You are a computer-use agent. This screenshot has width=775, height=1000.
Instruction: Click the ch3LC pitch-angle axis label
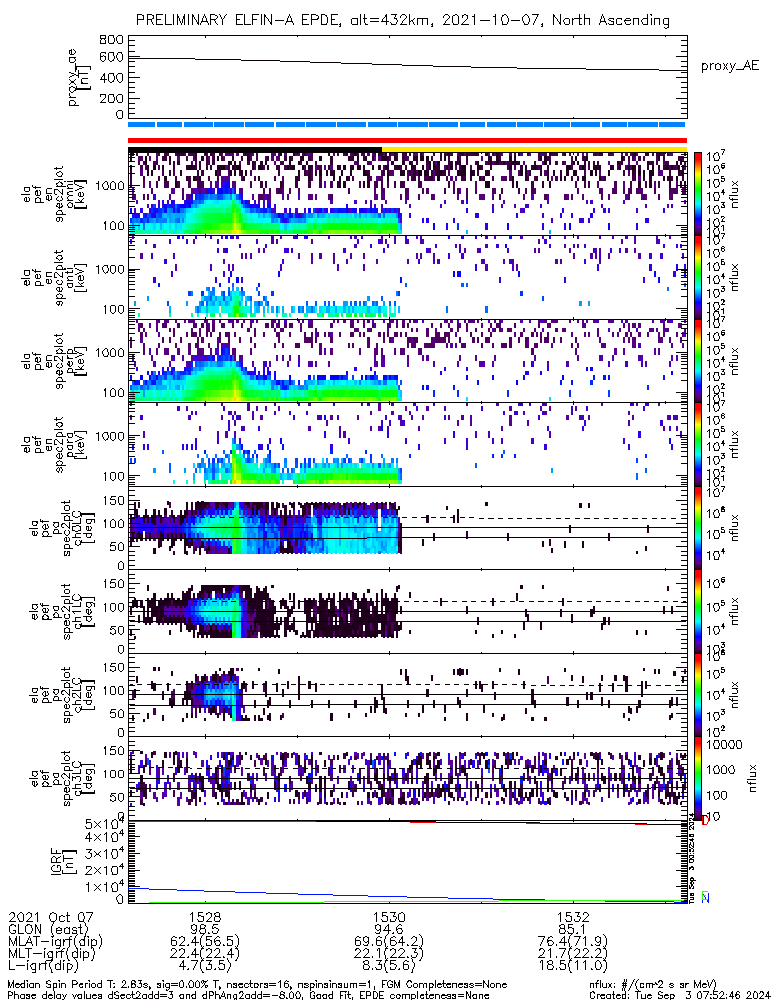pos(78,779)
